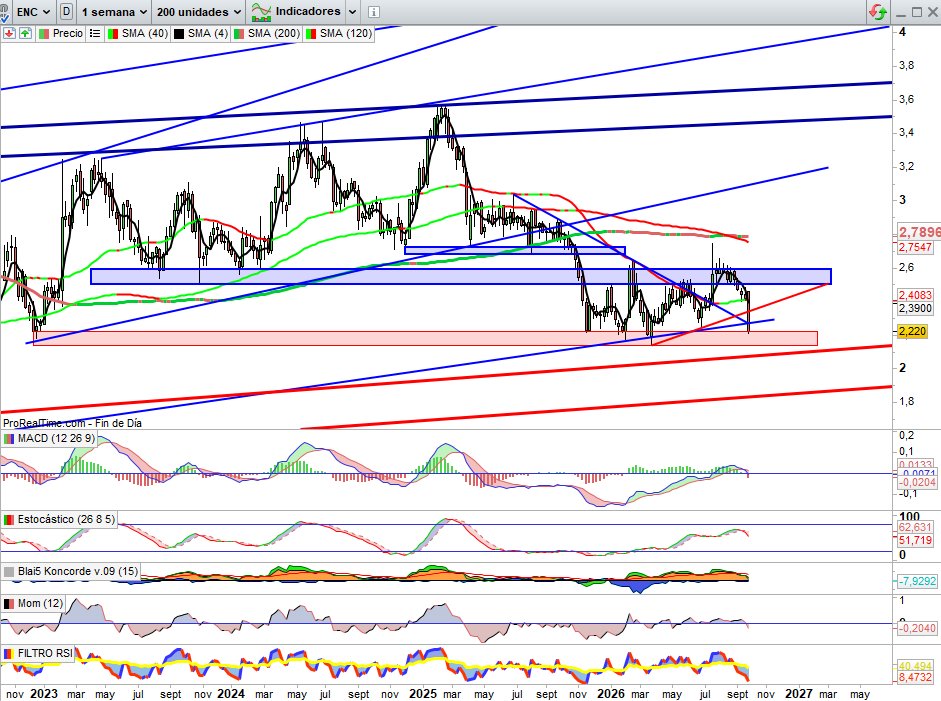Open the indicator list icon next to Precio

point(95,34)
